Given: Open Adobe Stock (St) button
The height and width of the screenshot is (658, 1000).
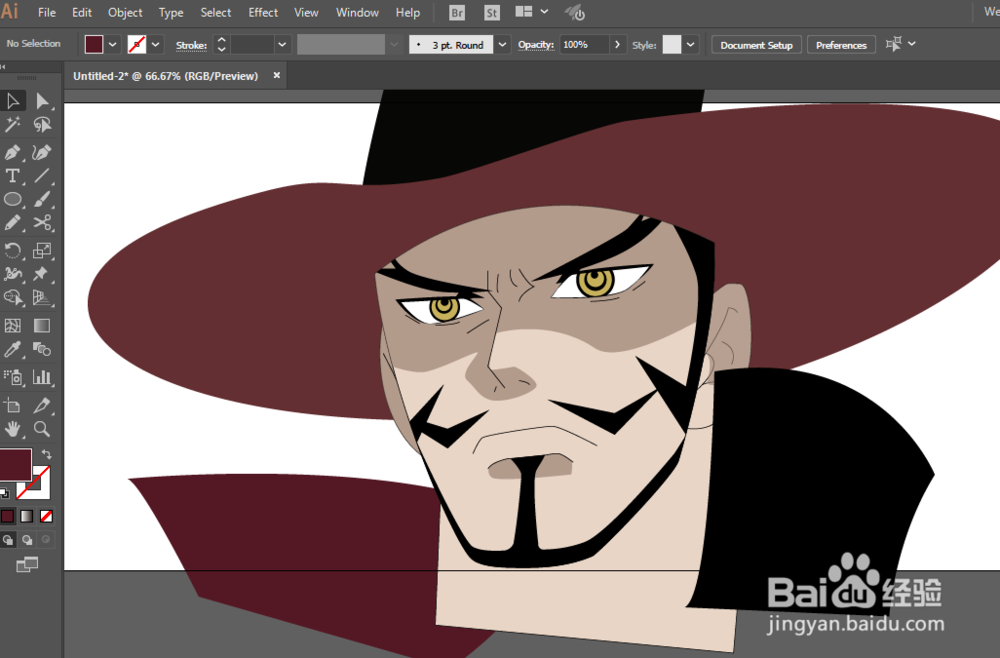Looking at the screenshot, I should coord(492,13).
